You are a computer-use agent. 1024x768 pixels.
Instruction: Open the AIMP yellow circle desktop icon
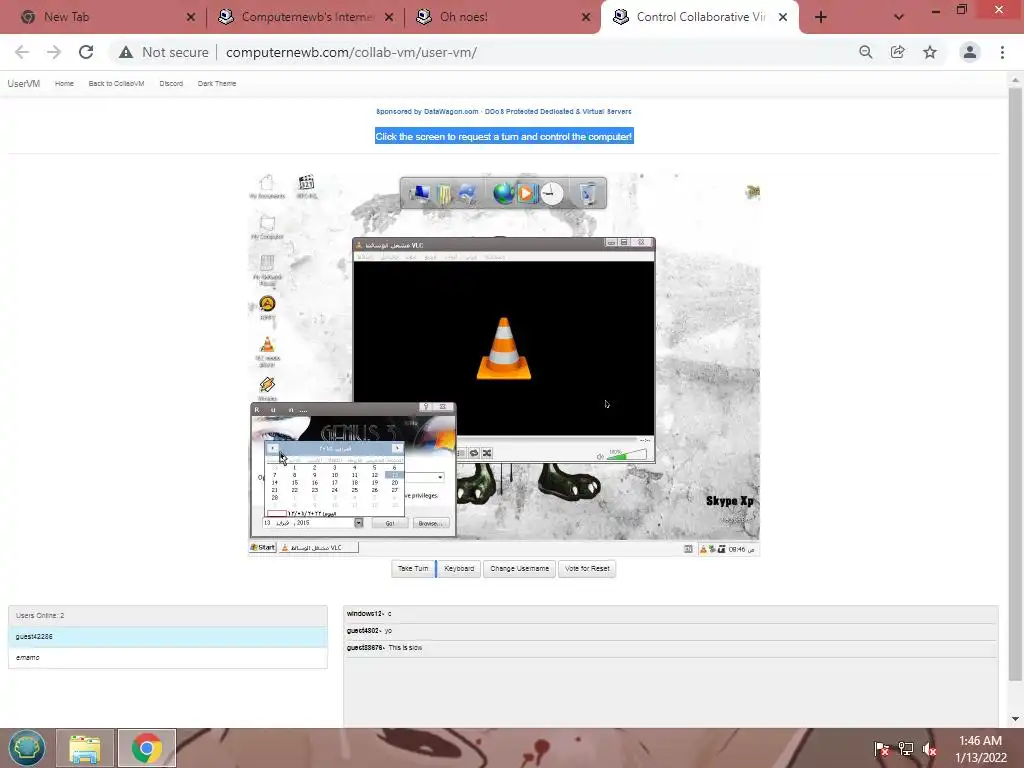tap(267, 308)
